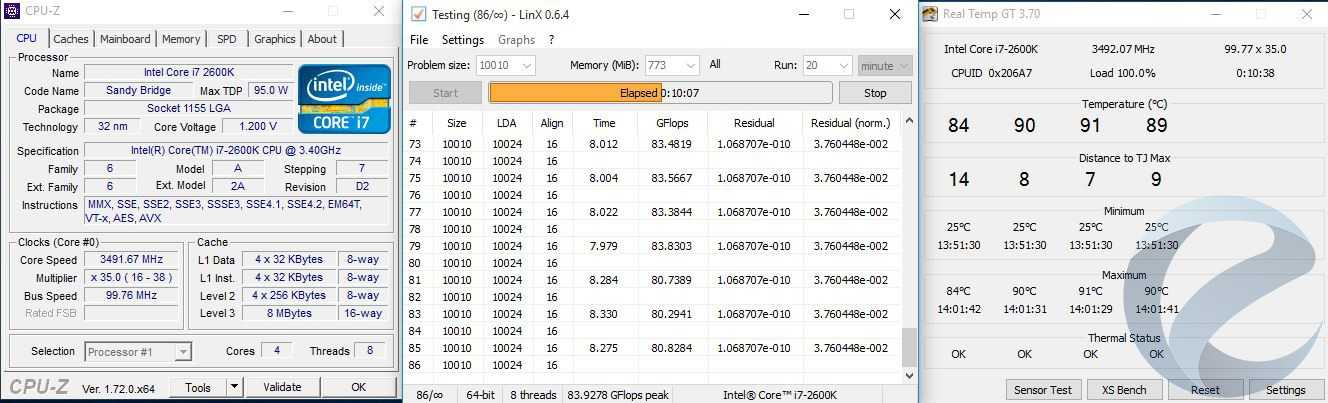
Task: Open the Run count dropdown
Action: pyautogui.click(x=840, y=65)
